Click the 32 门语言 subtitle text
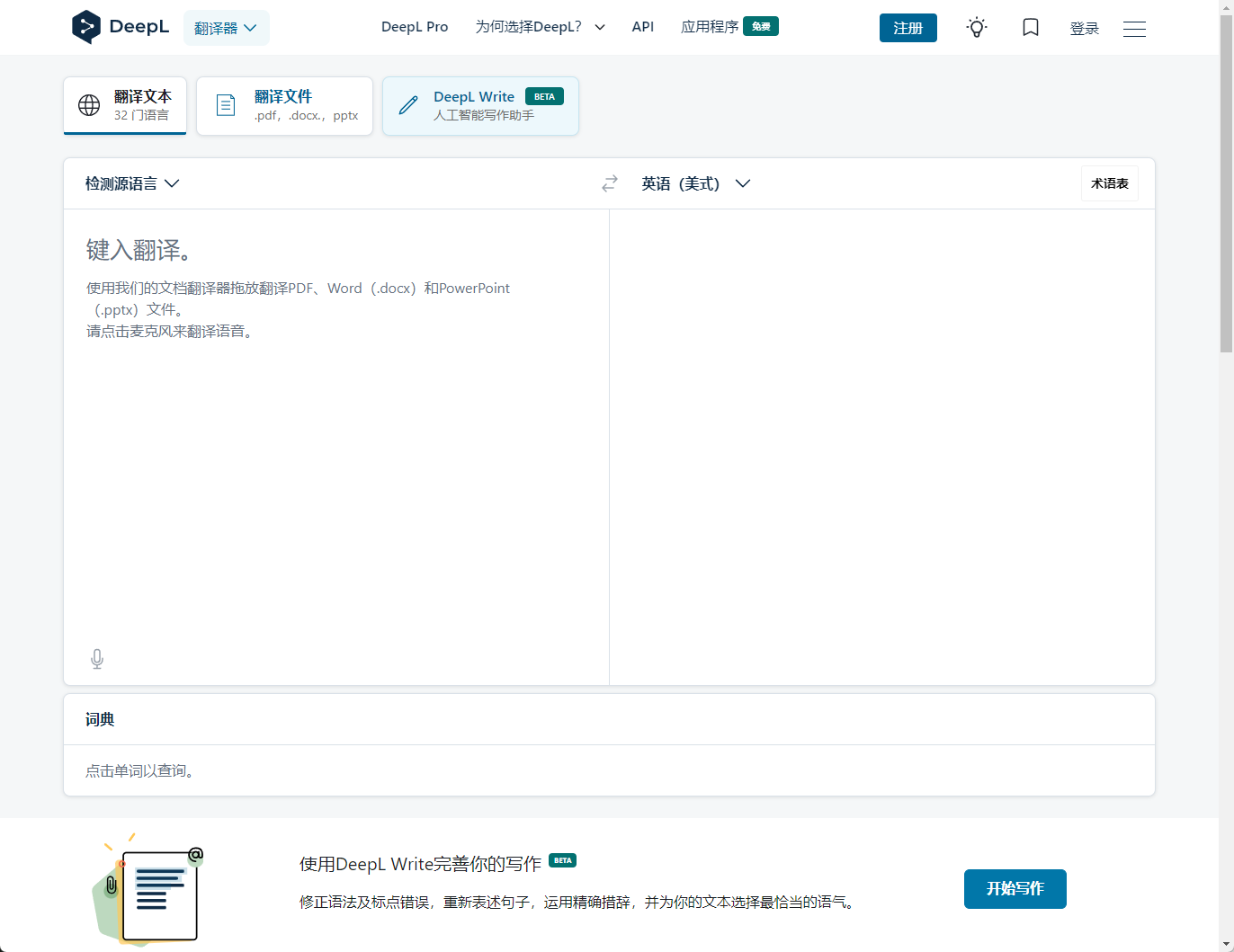Screen dimensions: 1234x952 (141, 115)
